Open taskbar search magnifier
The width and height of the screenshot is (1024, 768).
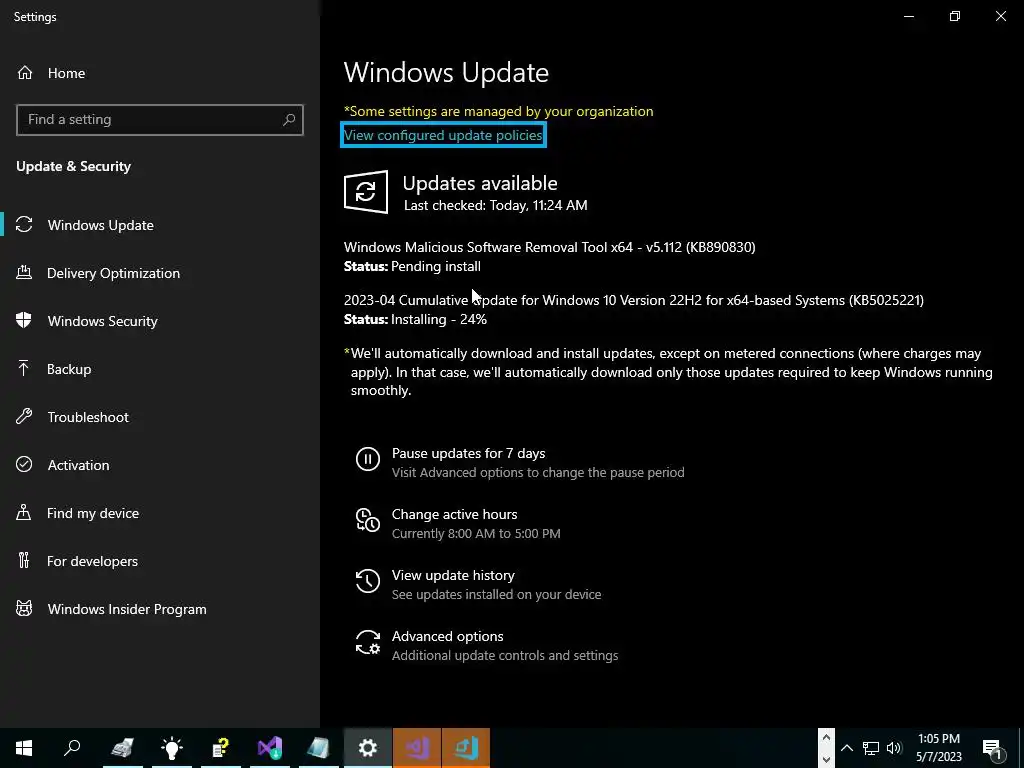pos(72,748)
